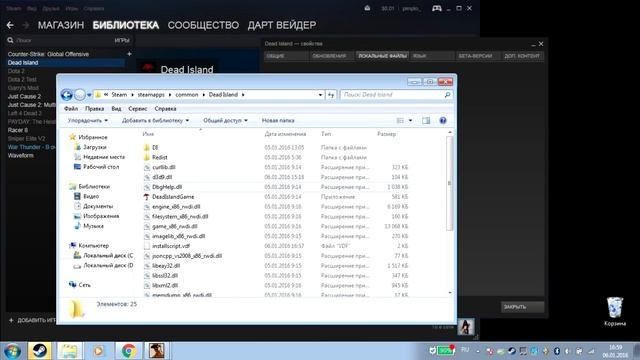The height and width of the screenshot is (360, 640).
Task: Switch to 'ЛОКАЛЬНЫЕ ФАЙЛЫ' tab in properties
Action: (382, 56)
